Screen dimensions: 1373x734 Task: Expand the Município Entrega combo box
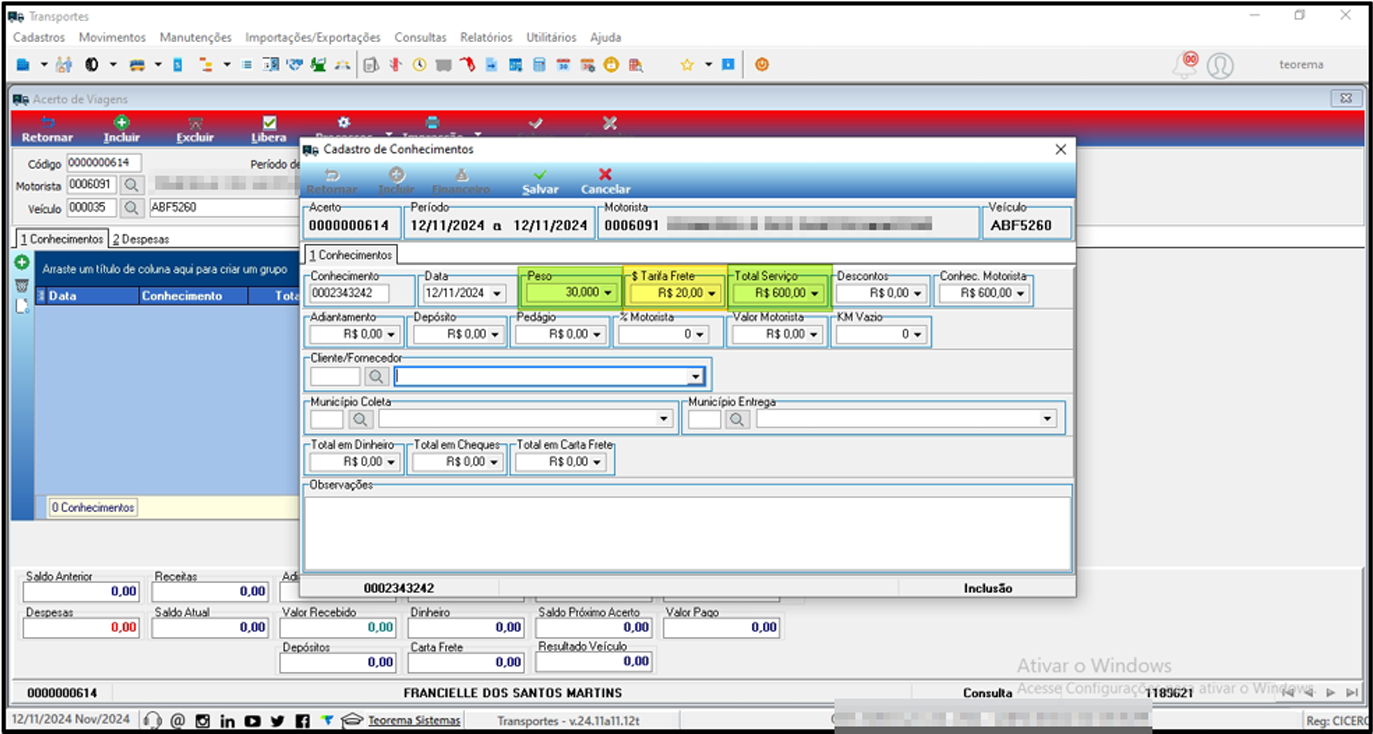[1047, 419]
